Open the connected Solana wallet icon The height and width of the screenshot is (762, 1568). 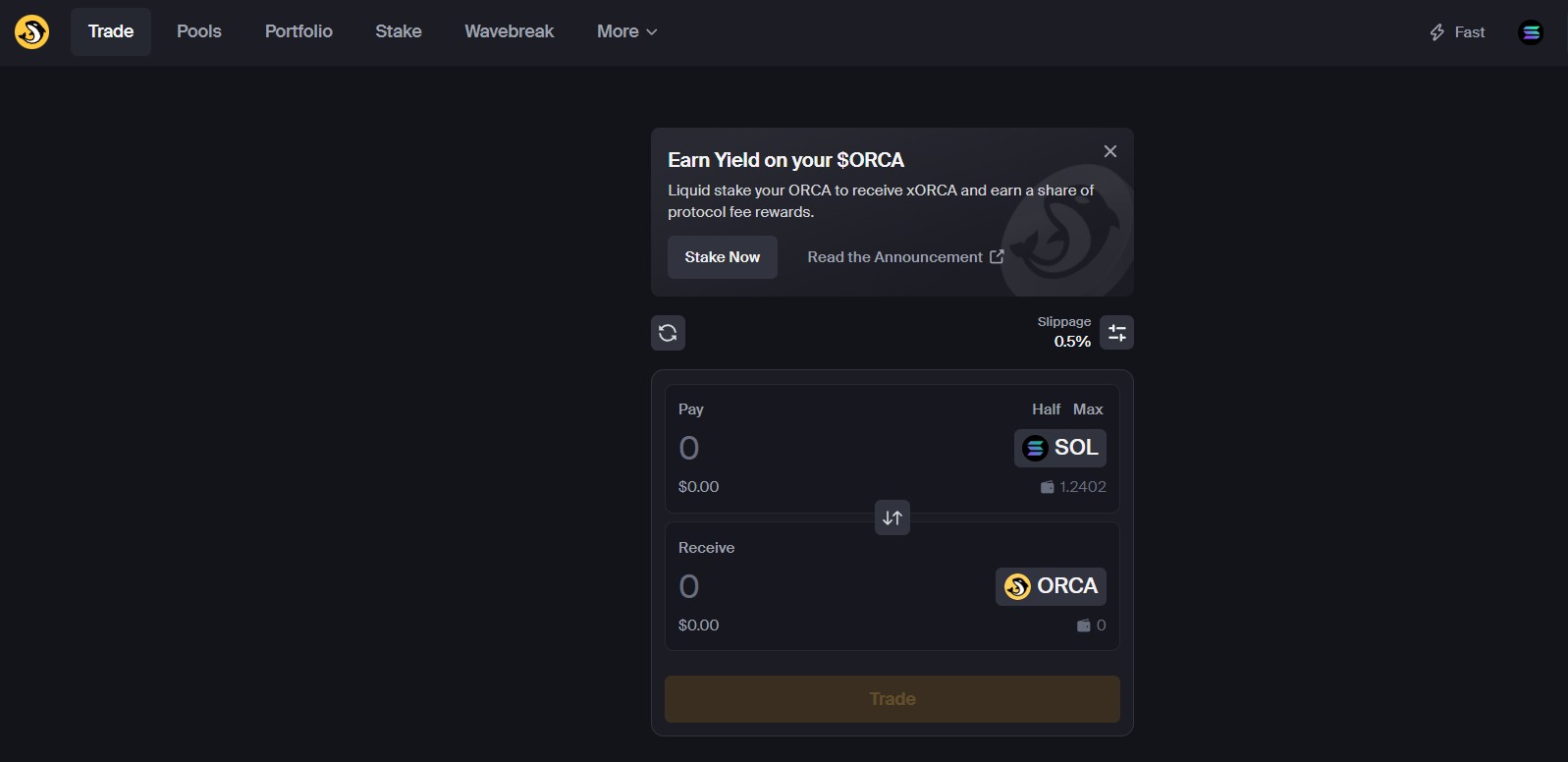[x=1530, y=31]
